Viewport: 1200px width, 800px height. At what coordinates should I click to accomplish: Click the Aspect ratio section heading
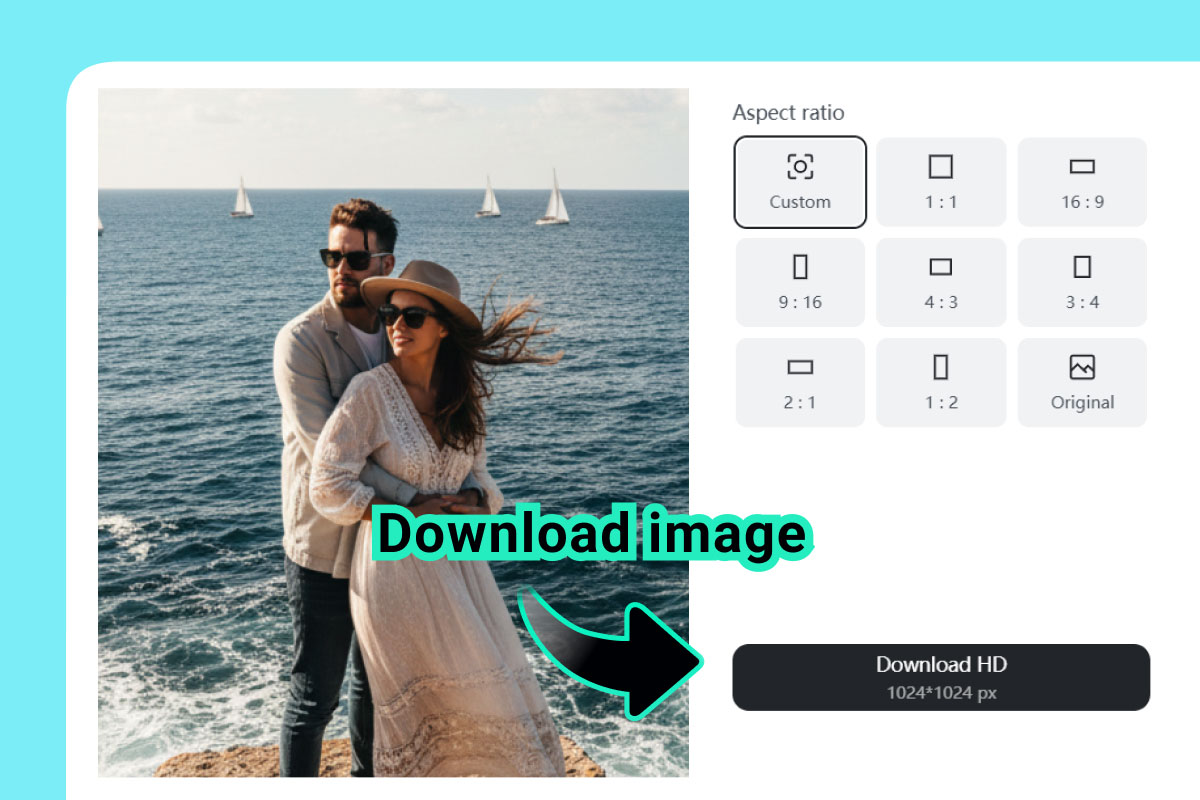[x=789, y=112]
